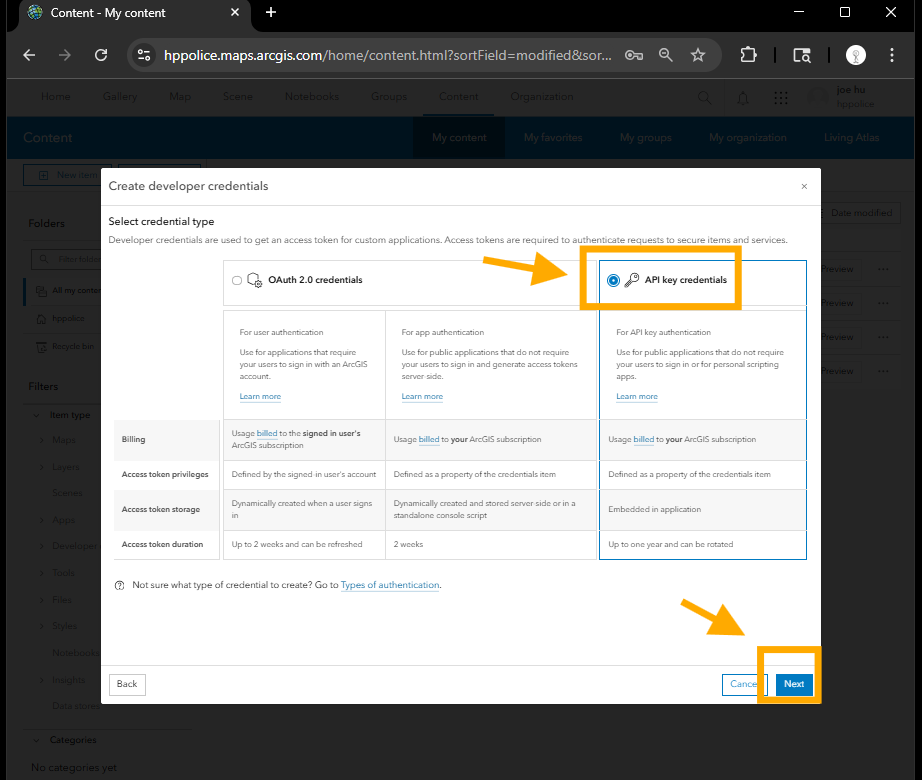
Task: Expand the Layers item type filter
Action: click(x=42, y=467)
